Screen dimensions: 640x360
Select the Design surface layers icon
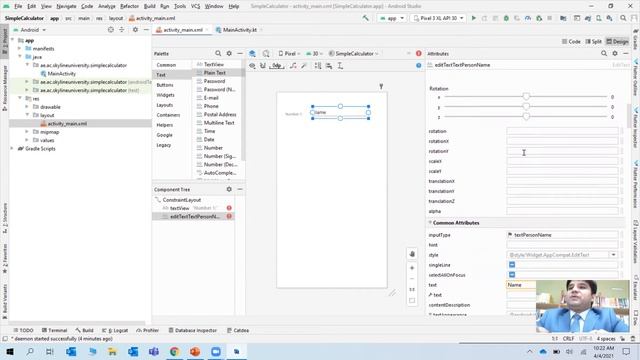[x=252, y=53]
